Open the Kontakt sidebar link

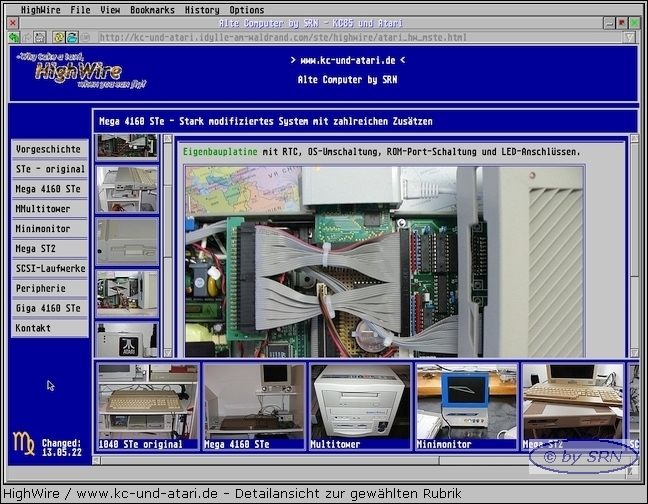[x=50, y=328]
